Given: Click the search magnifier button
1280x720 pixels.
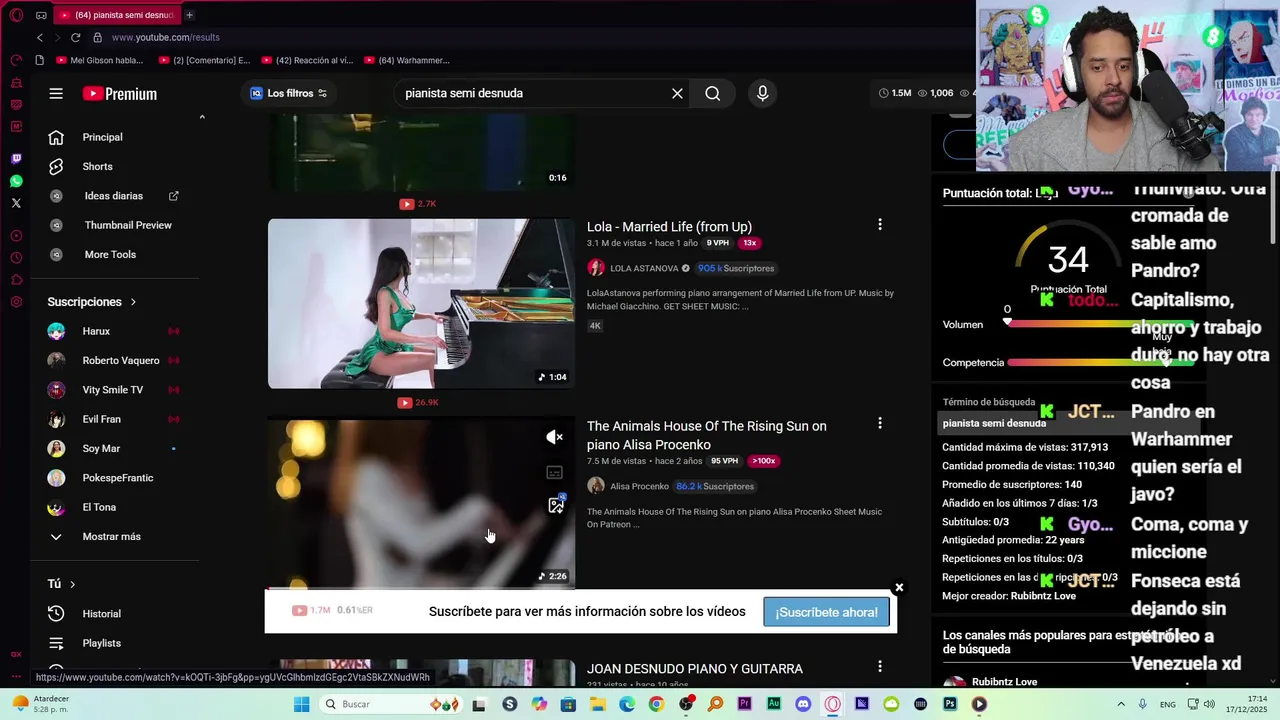Looking at the screenshot, I should [x=712, y=93].
